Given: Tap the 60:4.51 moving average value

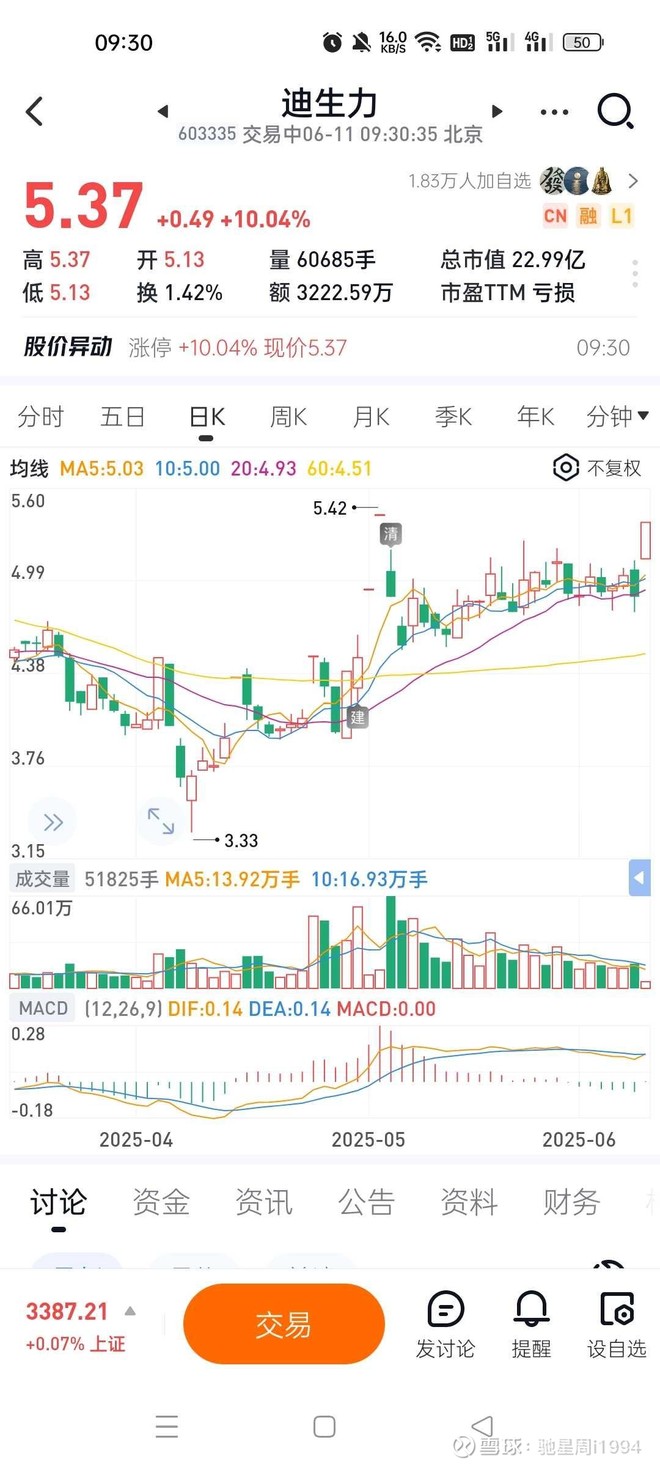Looking at the screenshot, I should point(340,468).
